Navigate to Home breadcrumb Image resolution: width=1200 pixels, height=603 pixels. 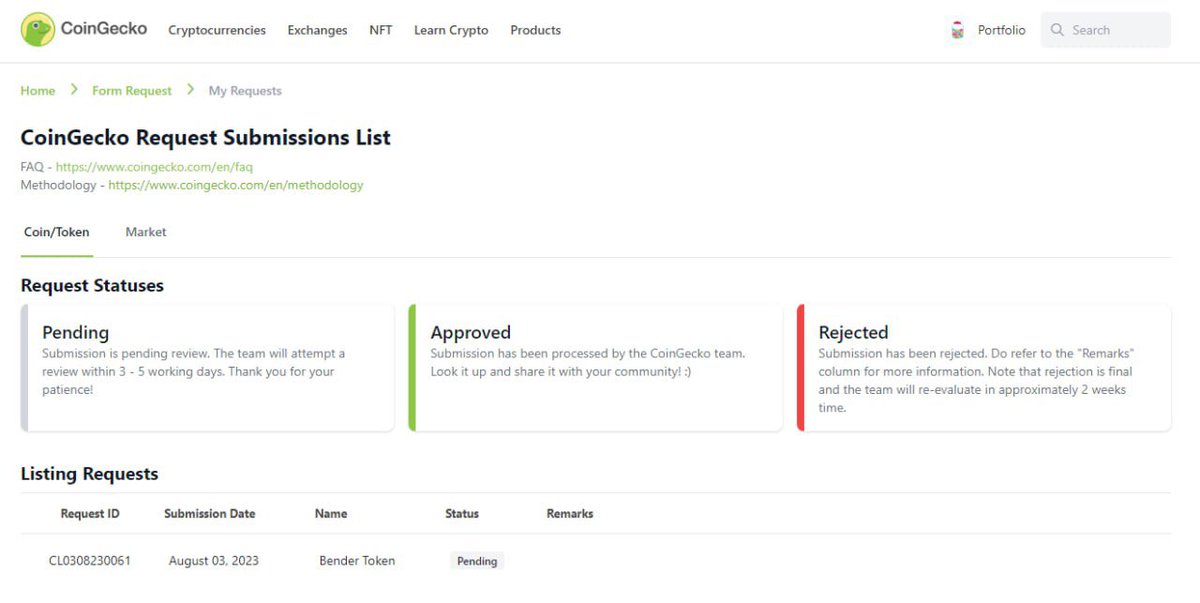pos(38,91)
